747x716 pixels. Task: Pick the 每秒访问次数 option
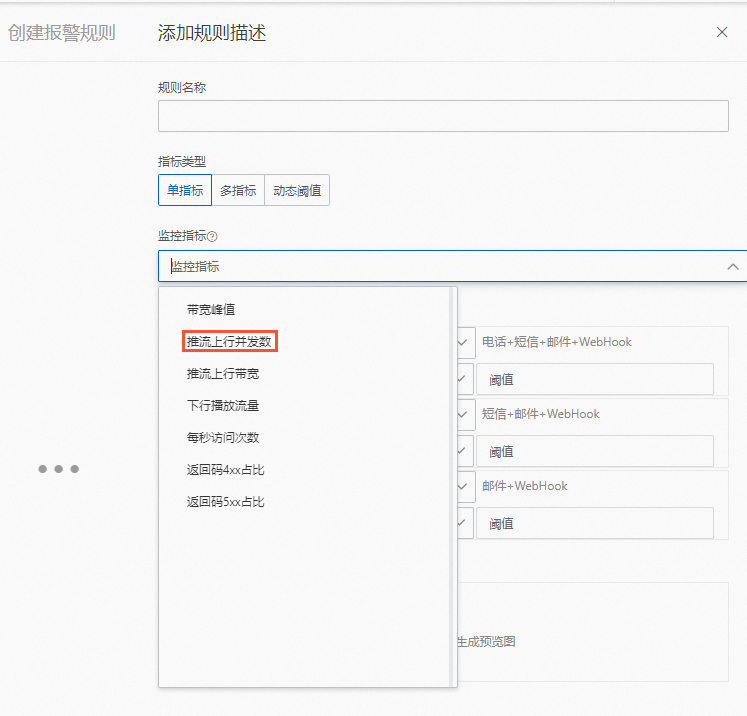click(223, 438)
